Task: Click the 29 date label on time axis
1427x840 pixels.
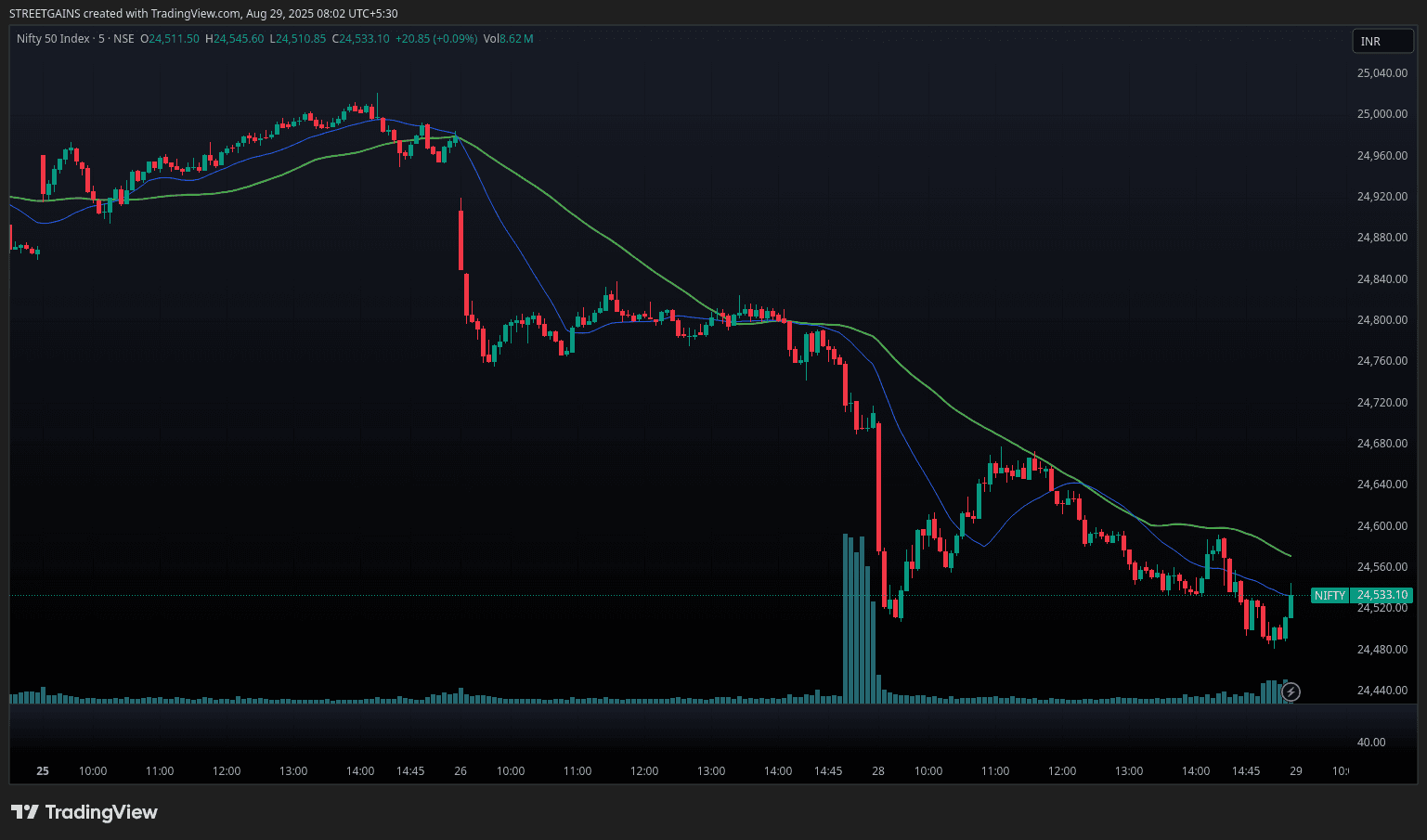Action: pos(1296,770)
